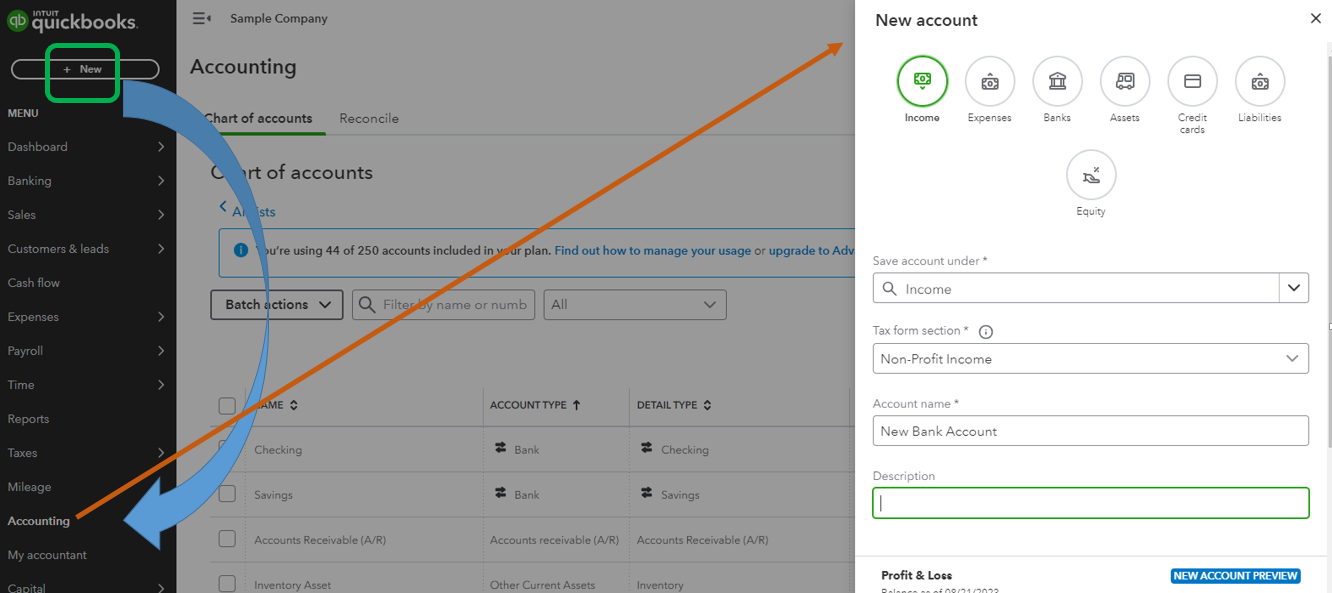Choose the Banks account type icon
1332x593 pixels.
pos(1057,81)
